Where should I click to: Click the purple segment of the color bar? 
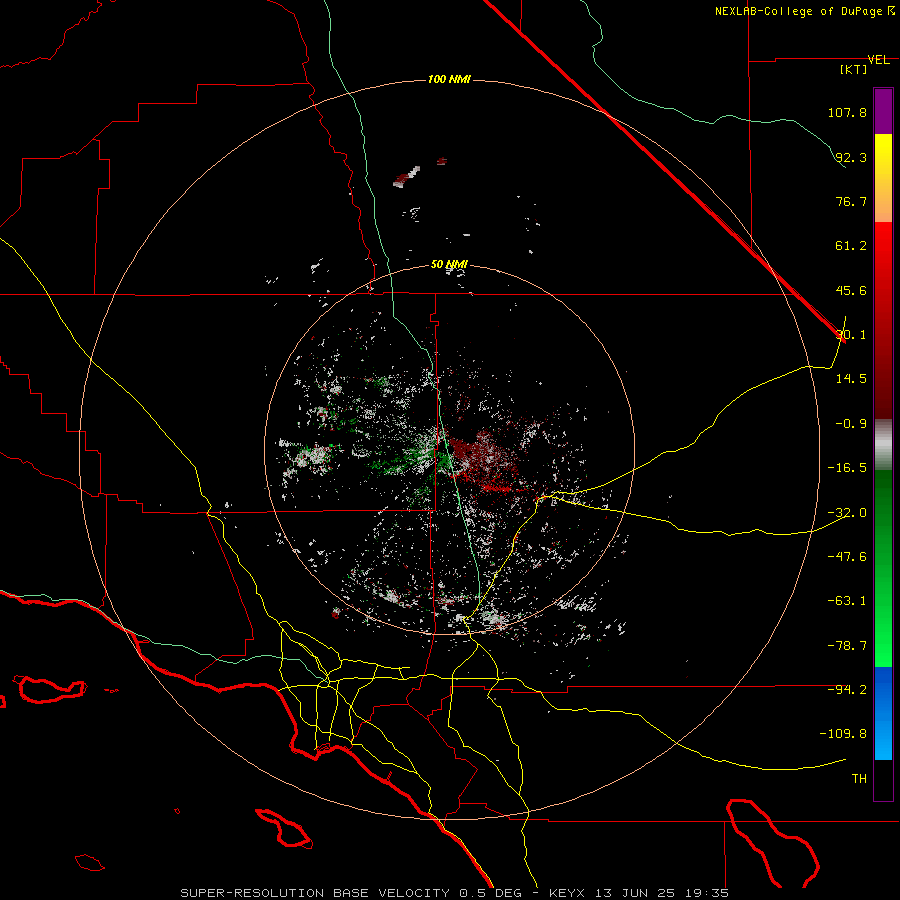(x=883, y=111)
